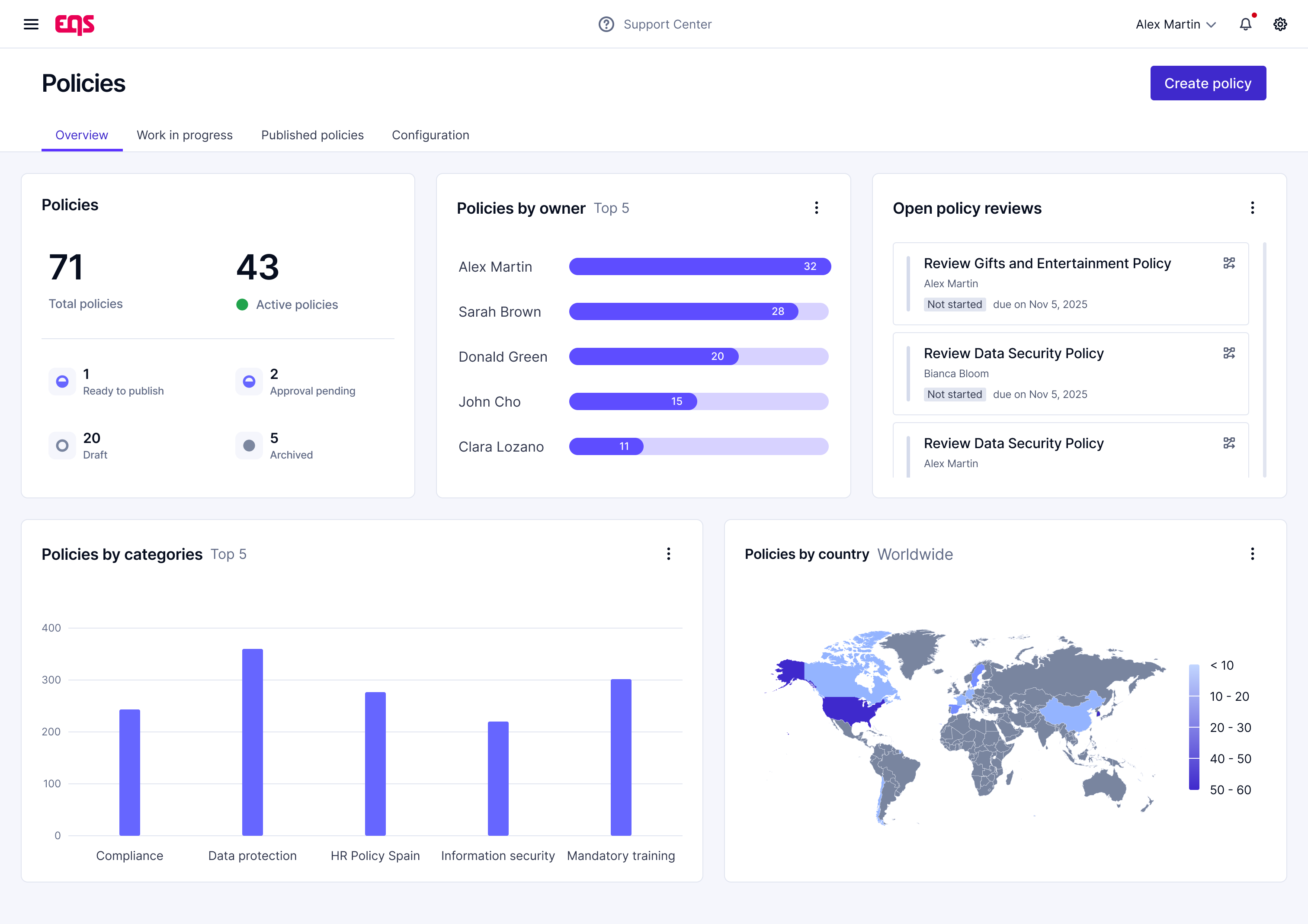Open Open policy reviews options menu
The width and height of the screenshot is (1308, 924).
click(1252, 208)
